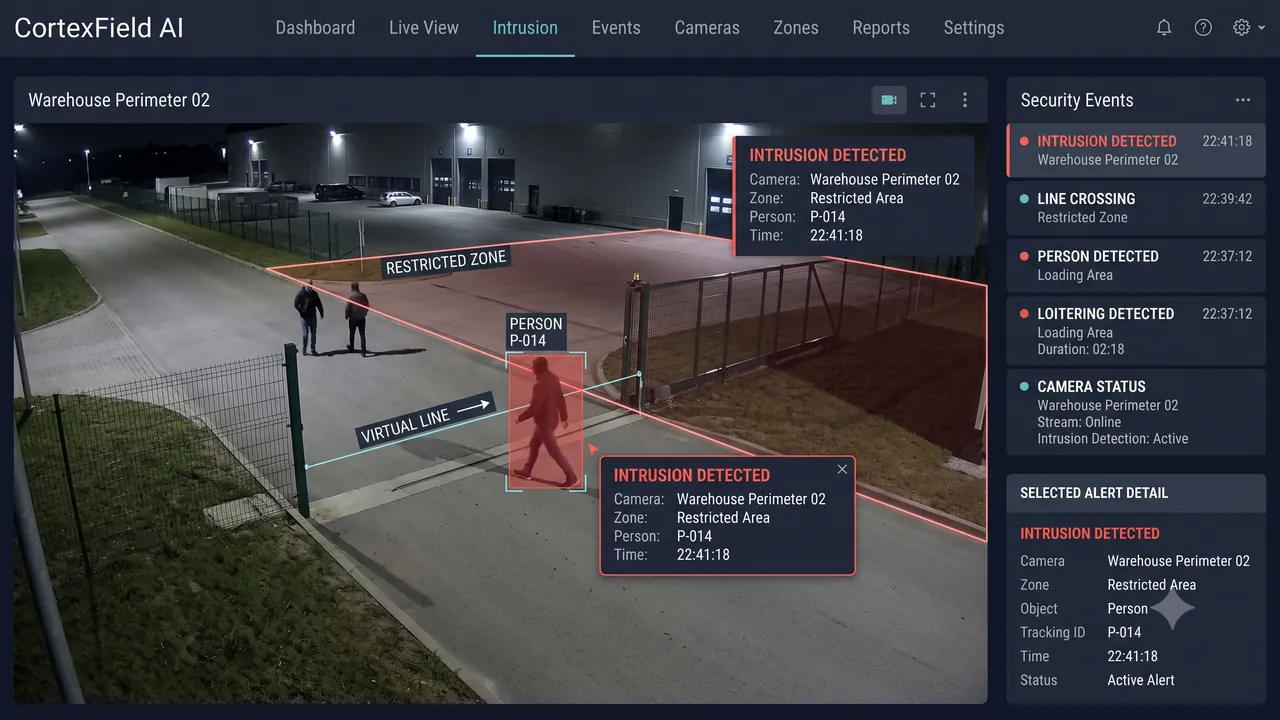This screenshot has width=1280, height=720.
Task: Click the top overlay INTRUSION DETECTED title
Action: pyautogui.click(x=828, y=155)
